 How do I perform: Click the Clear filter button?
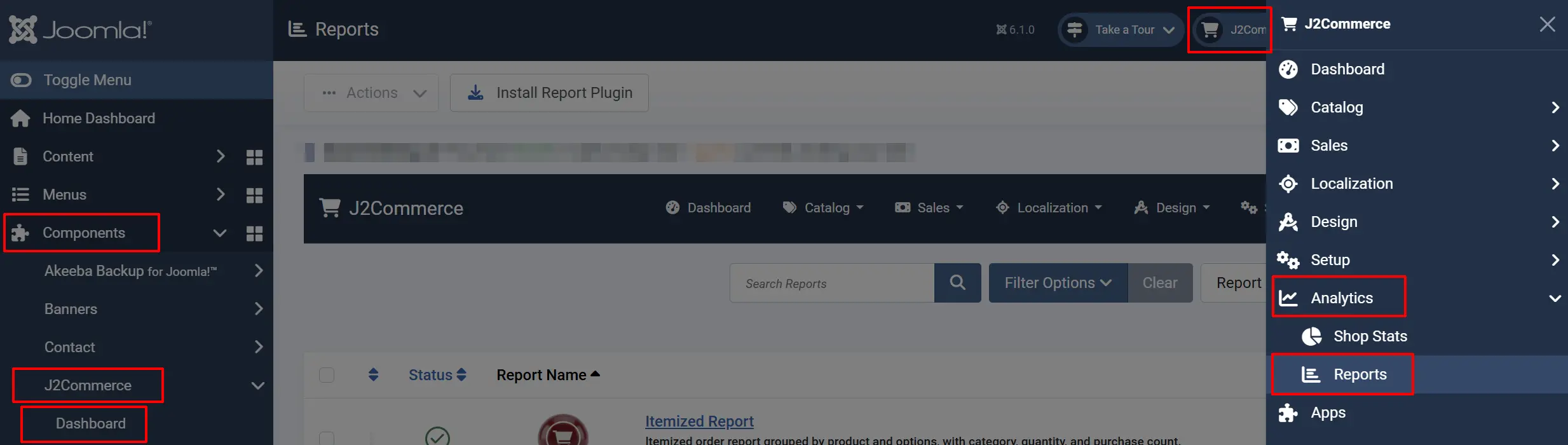tap(1160, 283)
